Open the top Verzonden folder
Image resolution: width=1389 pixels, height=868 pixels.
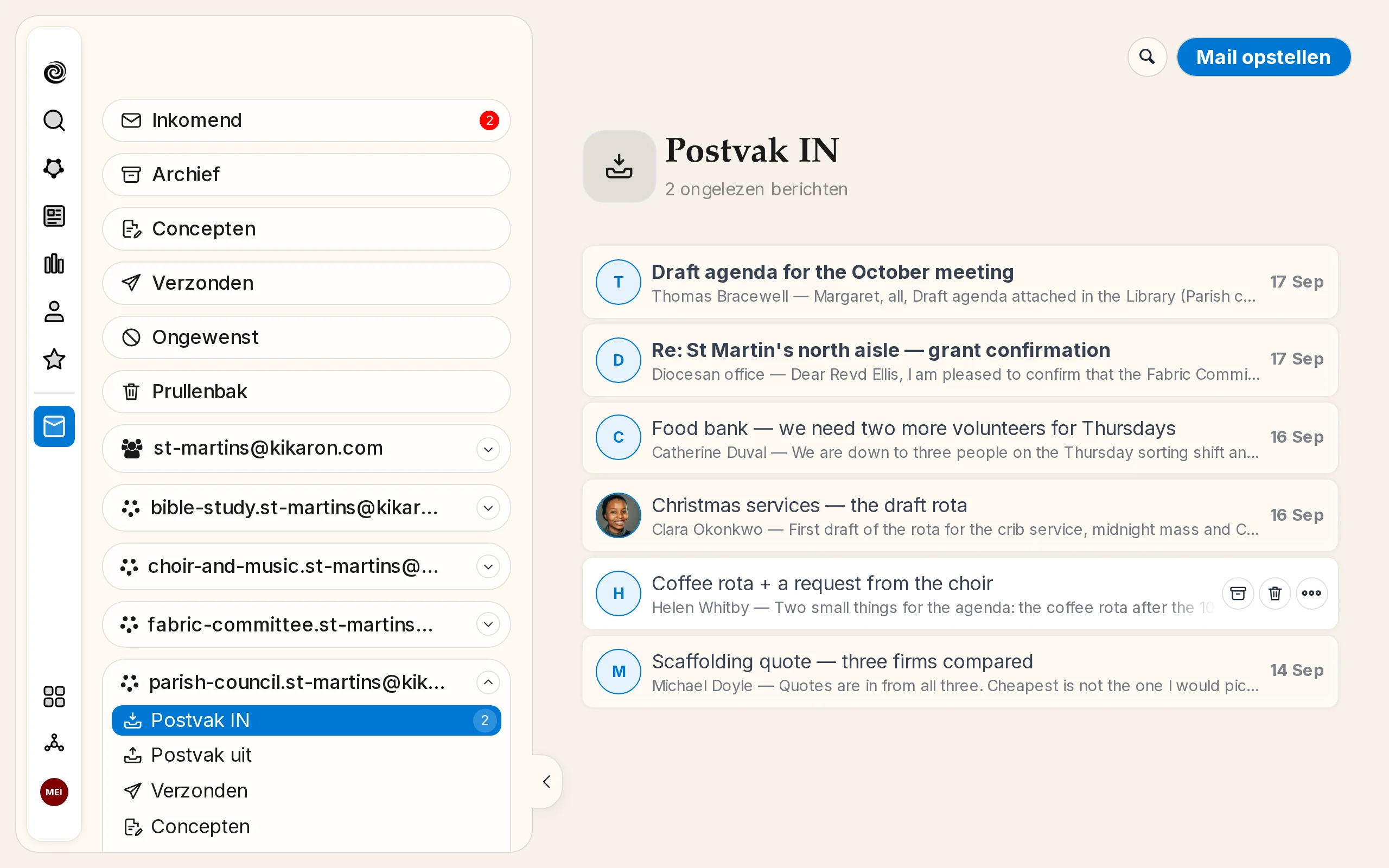[307, 283]
